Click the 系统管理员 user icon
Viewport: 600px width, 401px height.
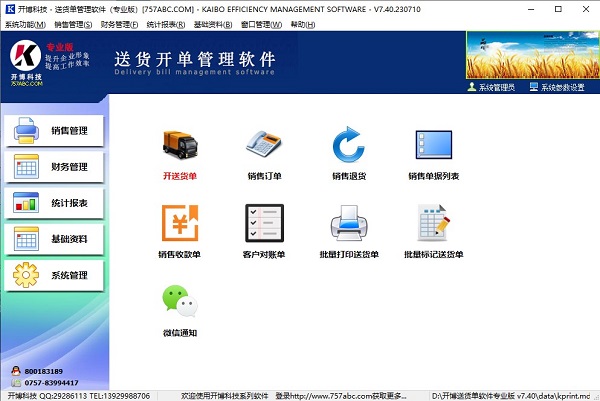(471, 87)
